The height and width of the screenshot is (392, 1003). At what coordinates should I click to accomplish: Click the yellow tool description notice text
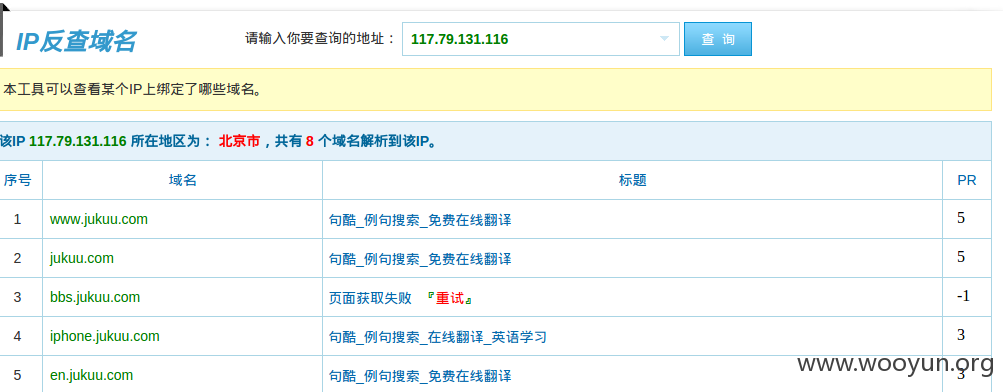coord(133,90)
